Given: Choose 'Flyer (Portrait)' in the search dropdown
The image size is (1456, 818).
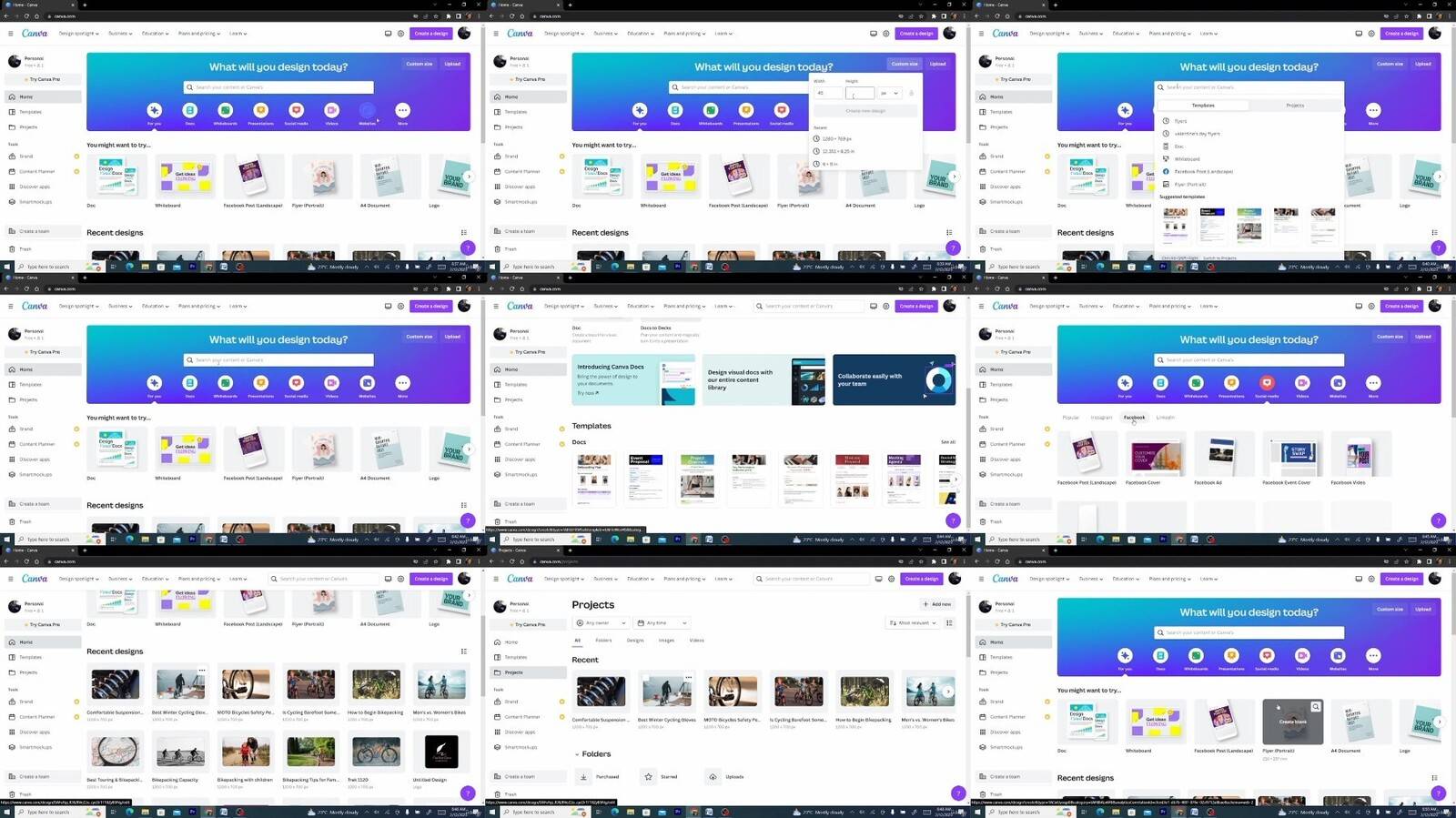Looking at the screenshot, I should 1189,185.
